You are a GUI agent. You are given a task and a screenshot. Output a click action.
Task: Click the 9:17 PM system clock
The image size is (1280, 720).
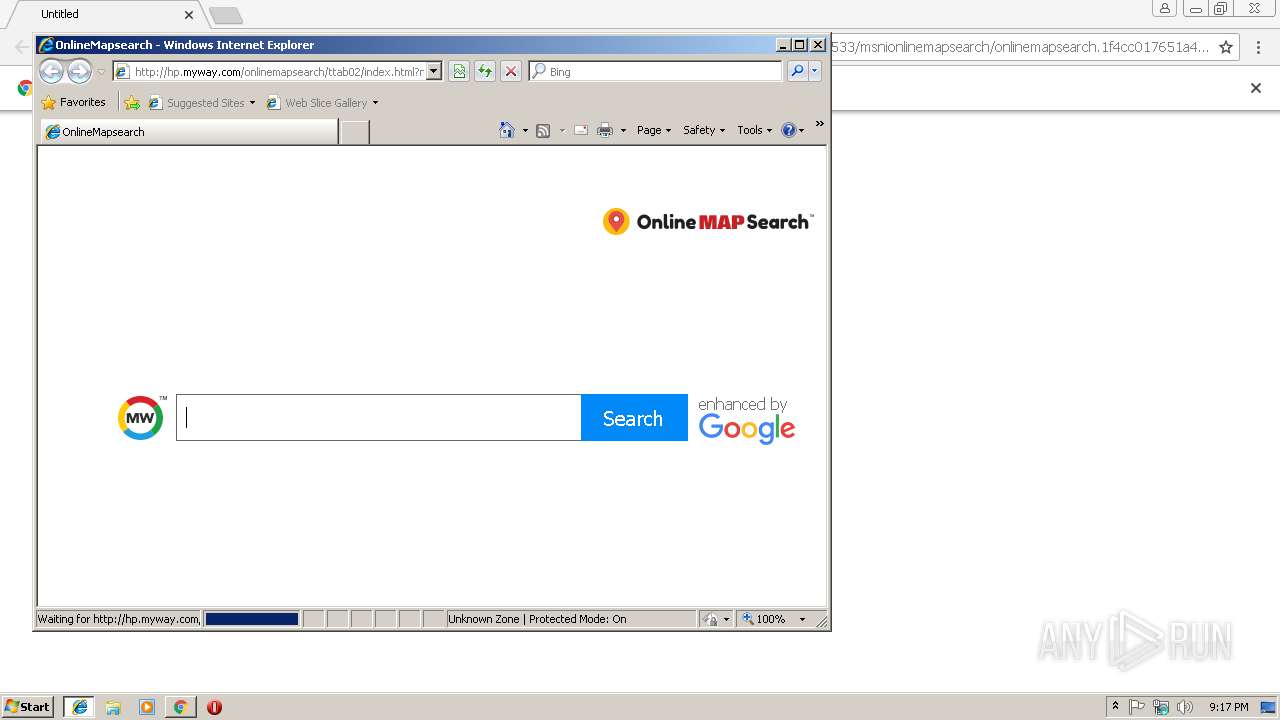tap(1228, 707)
